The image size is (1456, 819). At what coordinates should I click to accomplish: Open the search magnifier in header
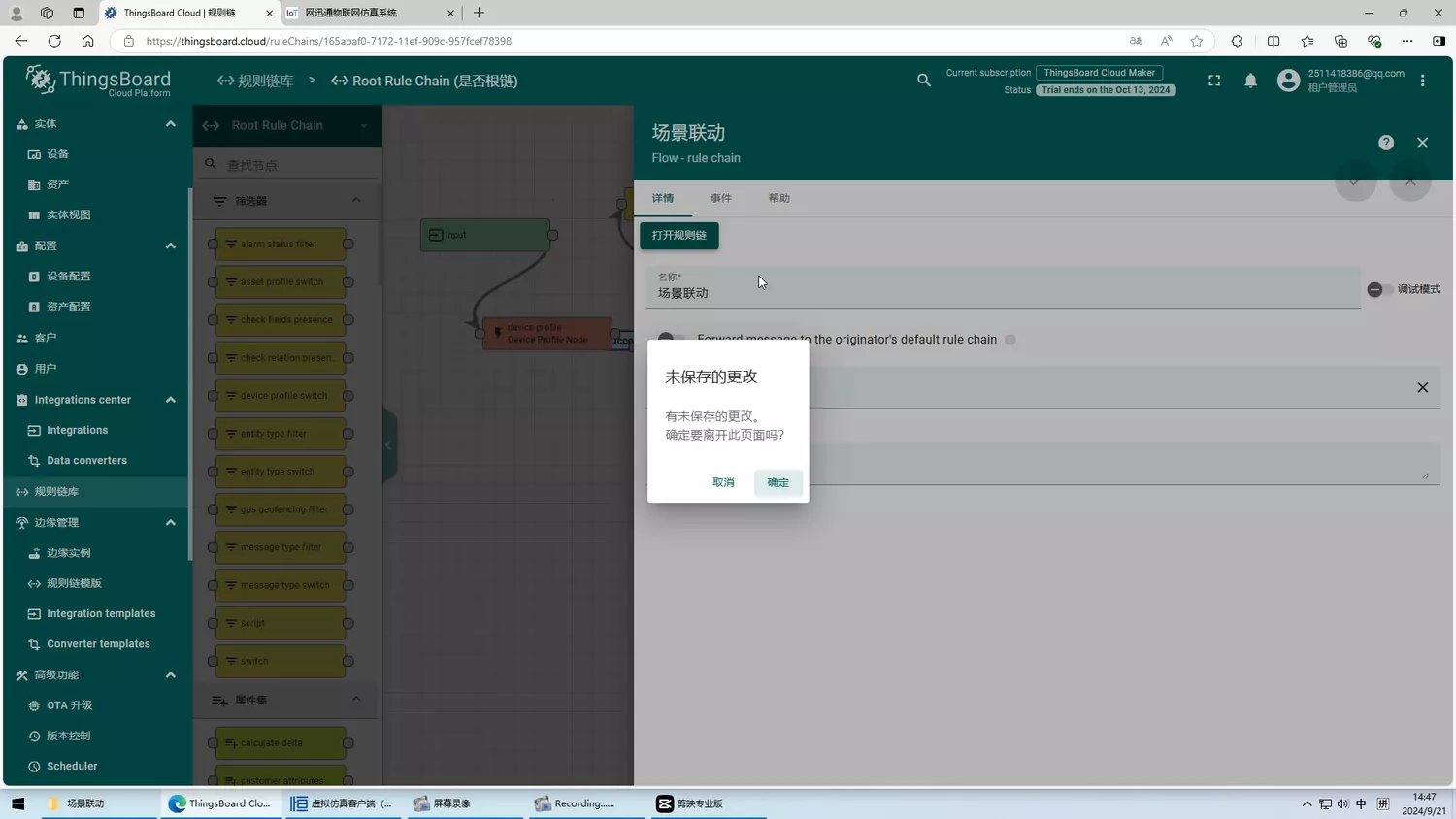(x=923, y=81)
